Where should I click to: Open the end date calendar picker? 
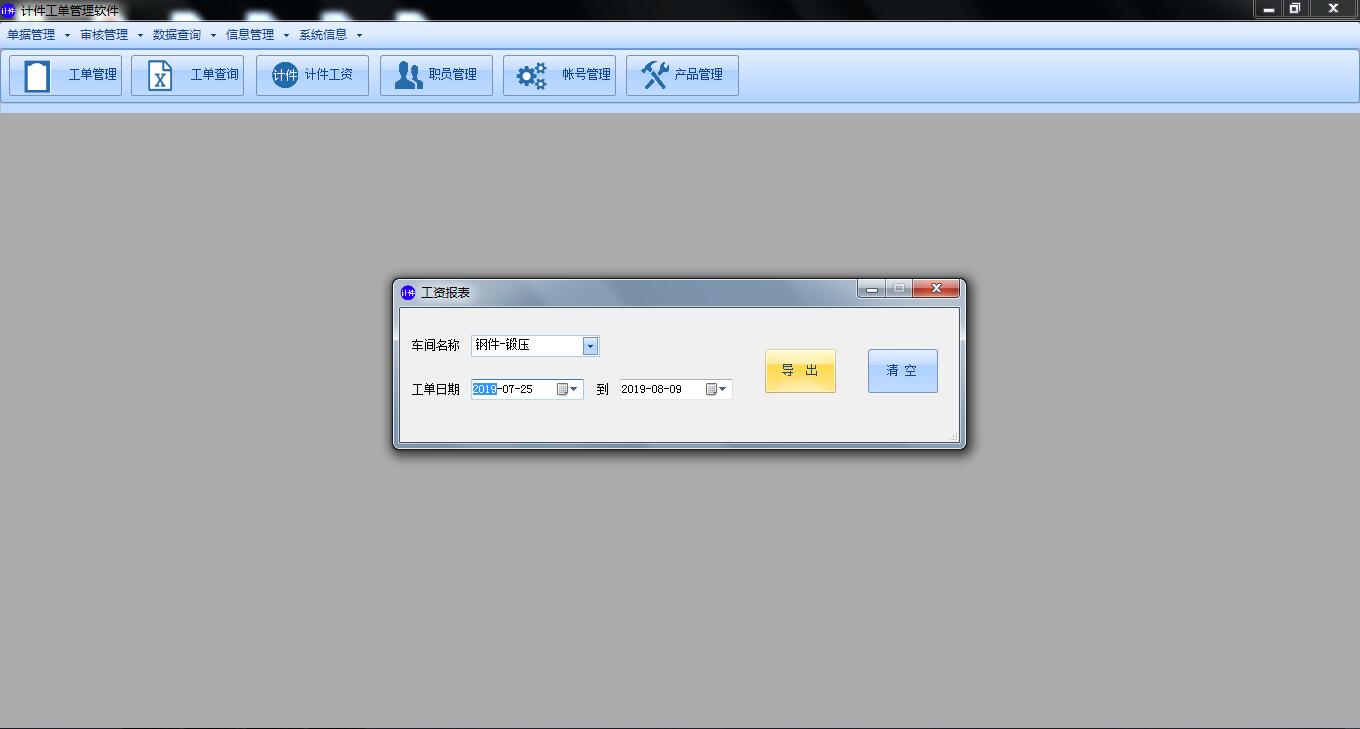[x=716, y=389]
